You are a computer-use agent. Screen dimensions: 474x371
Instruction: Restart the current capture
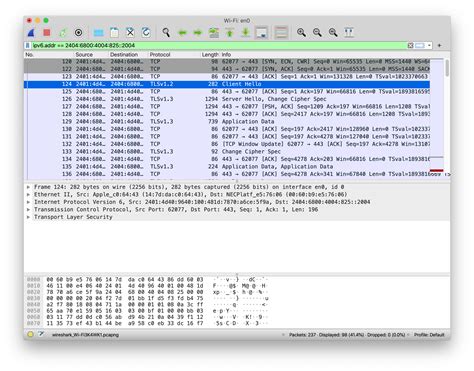pyautogui.click(x=62, y=32)
